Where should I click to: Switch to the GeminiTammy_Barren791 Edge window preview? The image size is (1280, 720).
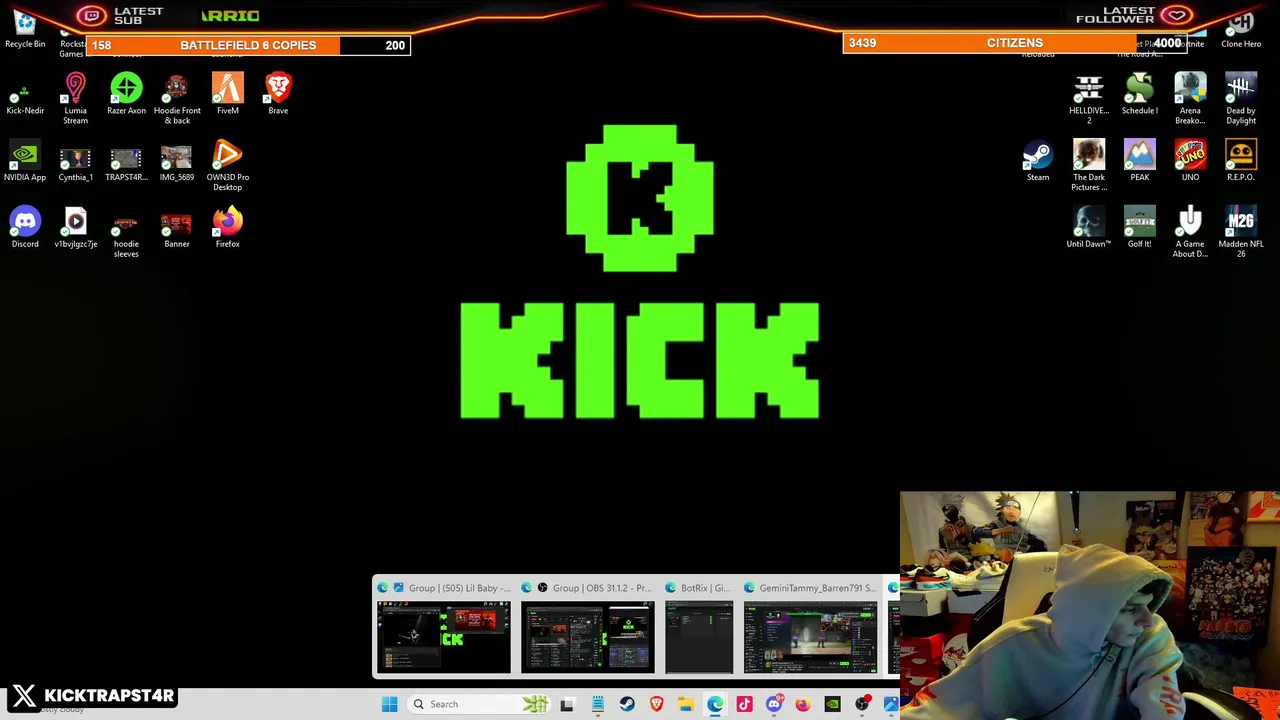811,627
